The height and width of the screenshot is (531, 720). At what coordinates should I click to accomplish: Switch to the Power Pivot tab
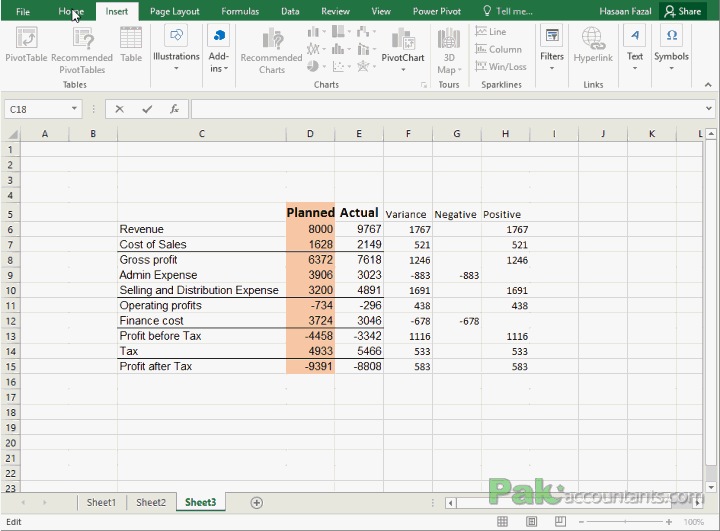(x=436, y=11)
